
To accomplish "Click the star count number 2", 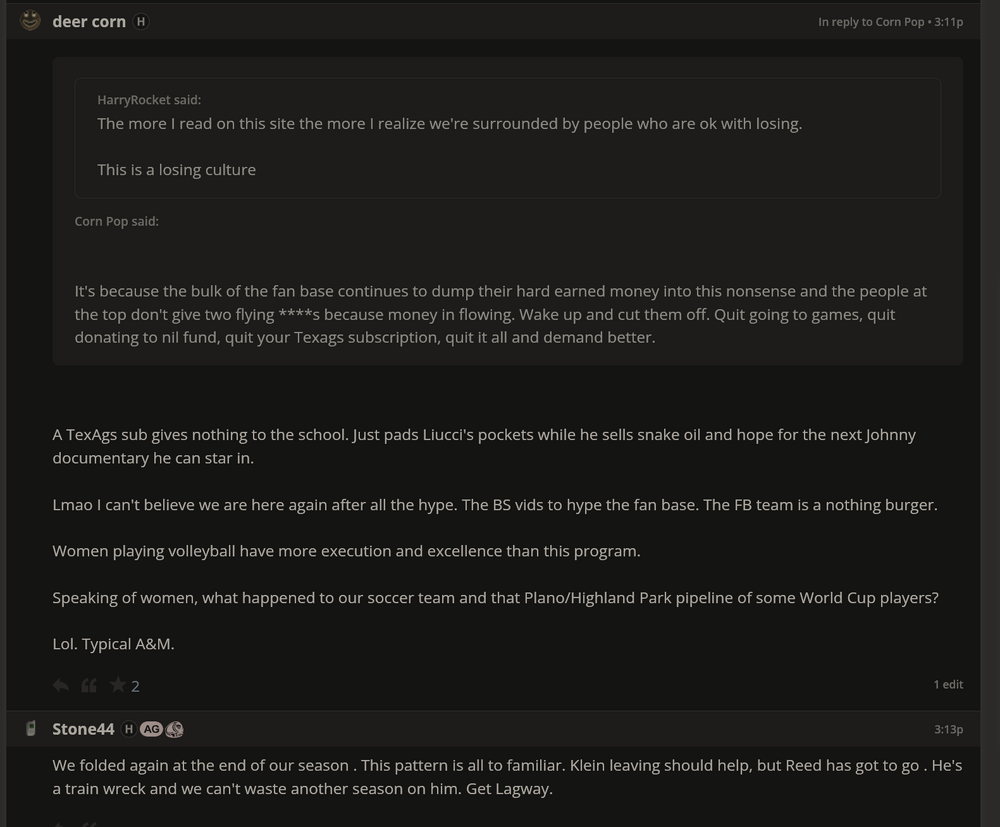I will tap(136, 686).
